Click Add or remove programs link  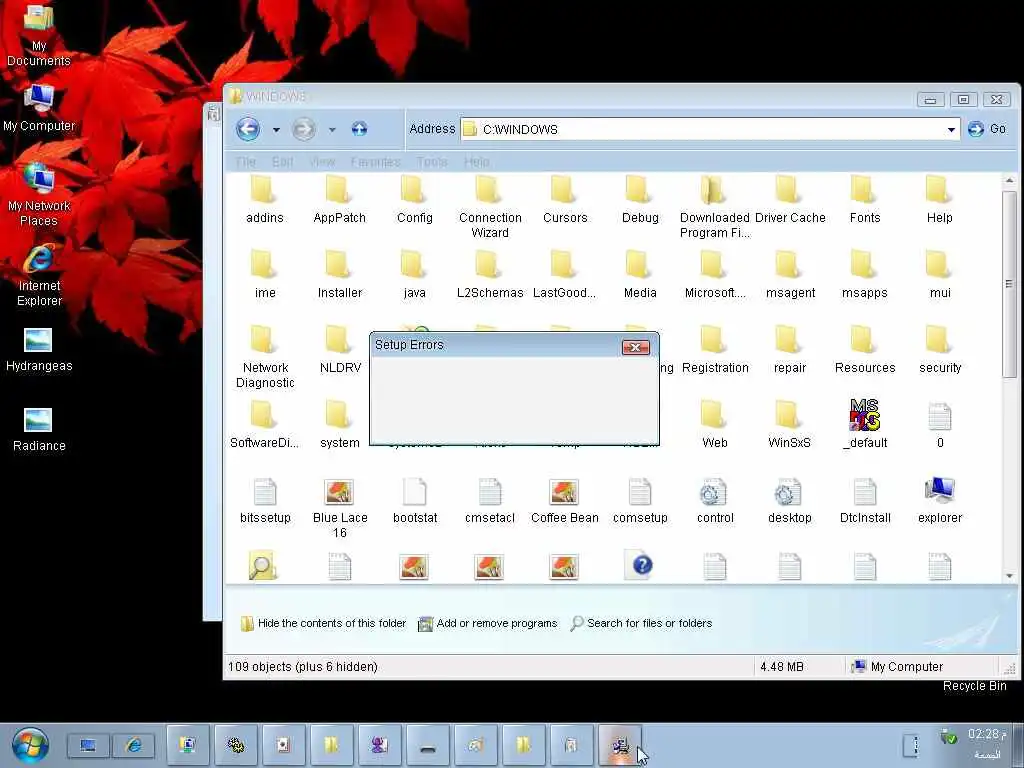coord(487,623)
